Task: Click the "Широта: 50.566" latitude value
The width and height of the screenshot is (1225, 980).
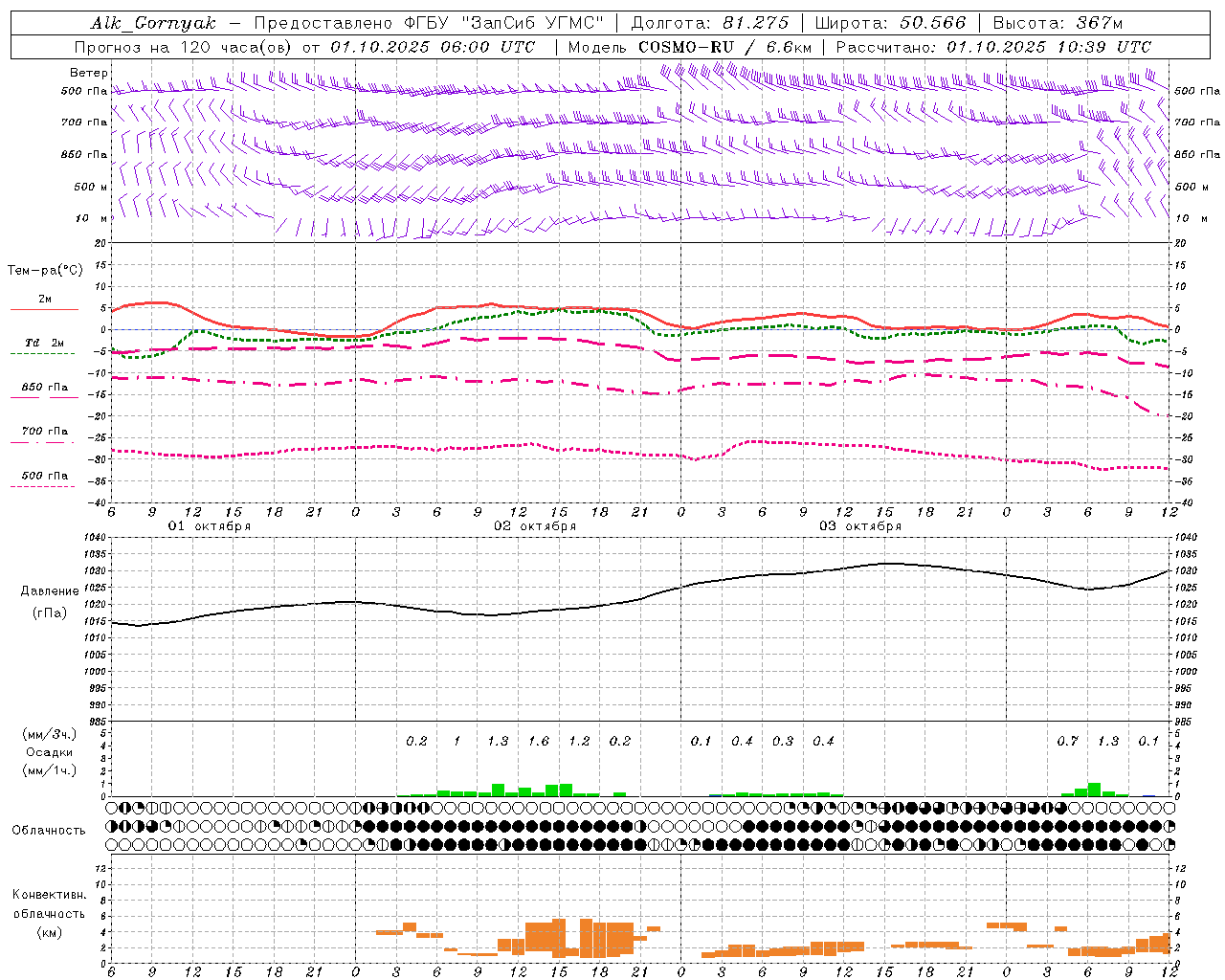Action: tap(890, 23)
